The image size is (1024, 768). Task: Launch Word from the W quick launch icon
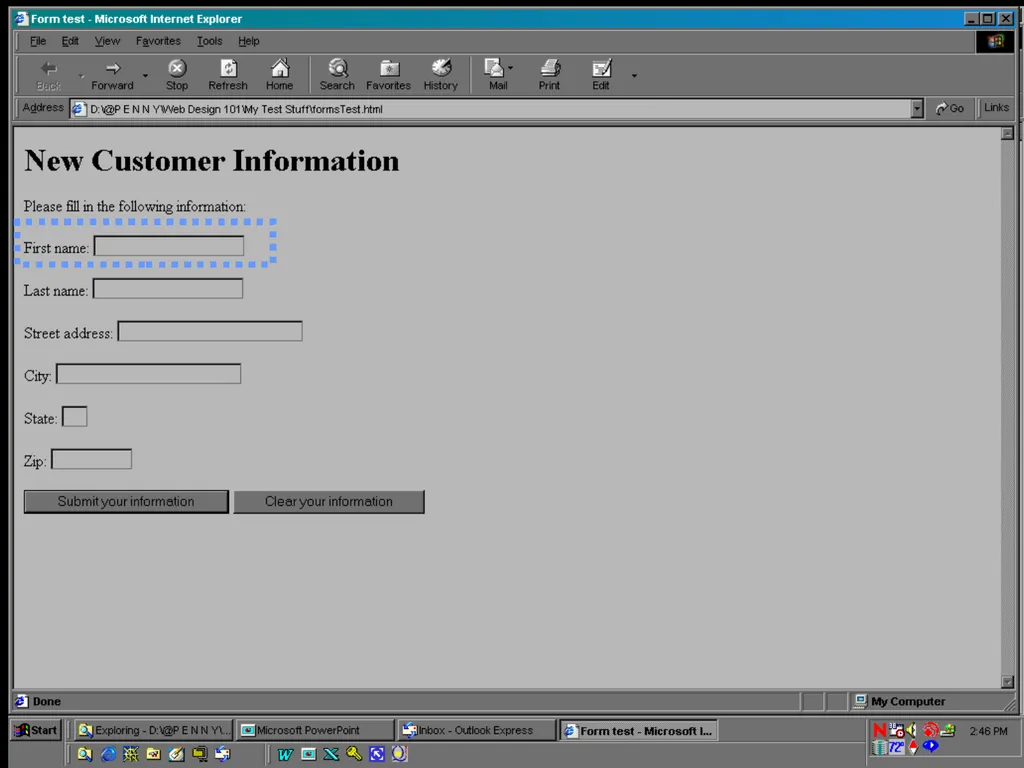285,754
